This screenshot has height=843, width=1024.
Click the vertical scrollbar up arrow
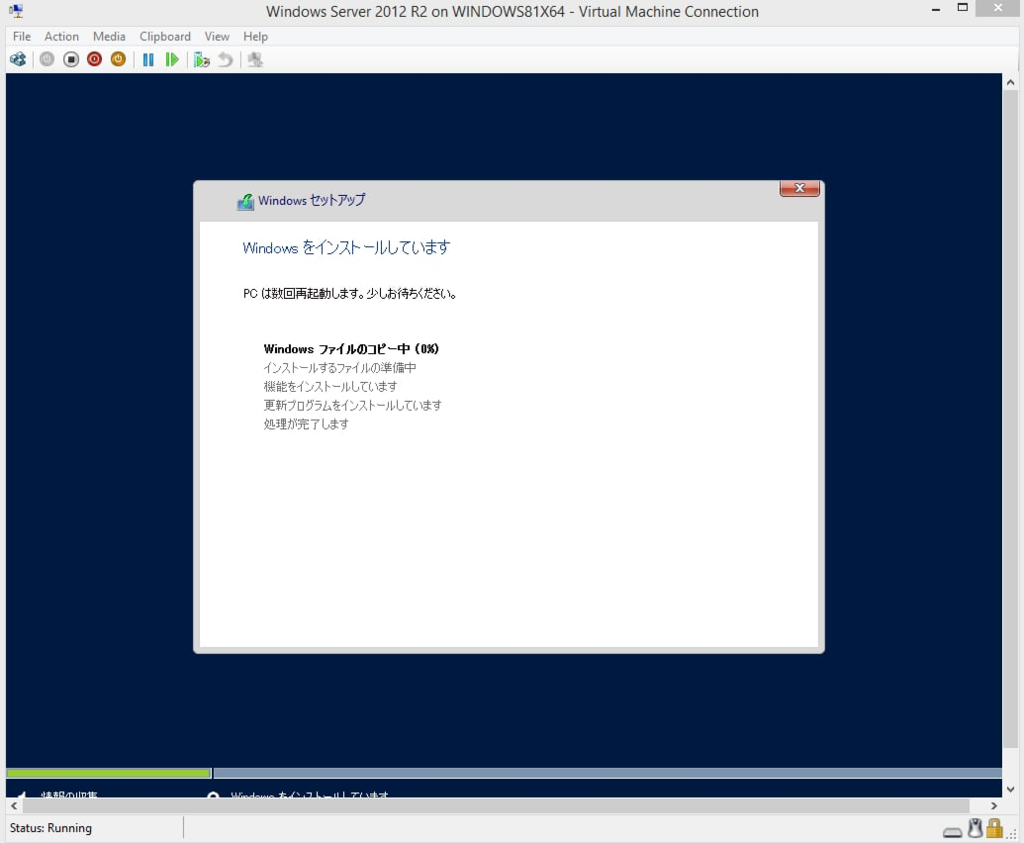[1010, 82]
